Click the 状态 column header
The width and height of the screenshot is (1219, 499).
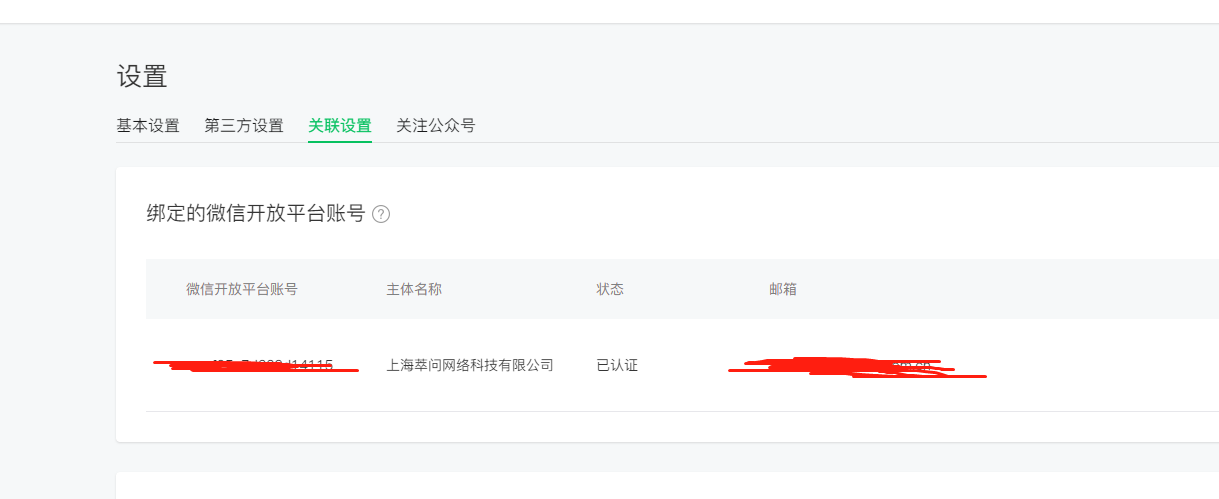[610, 289]
